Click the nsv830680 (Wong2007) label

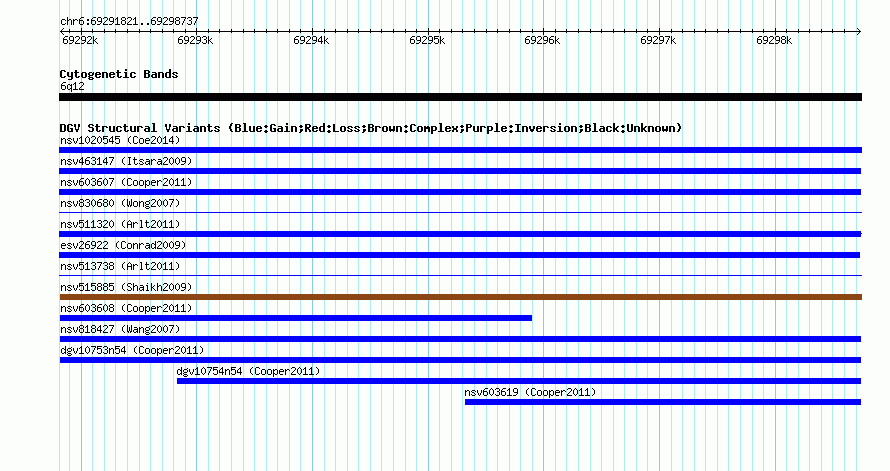[x=120, y=203]
